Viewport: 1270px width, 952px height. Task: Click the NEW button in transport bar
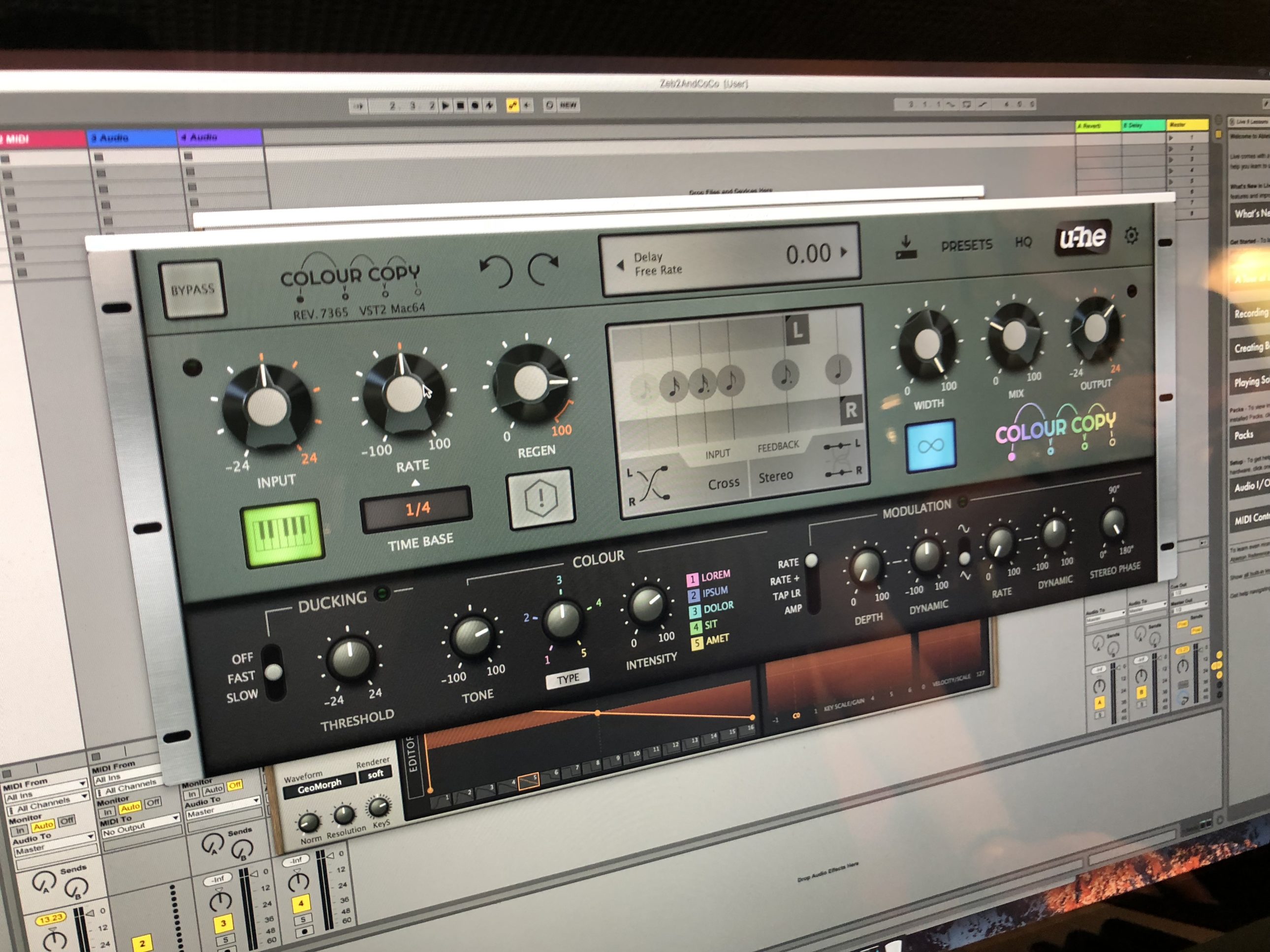coord(568,105)
